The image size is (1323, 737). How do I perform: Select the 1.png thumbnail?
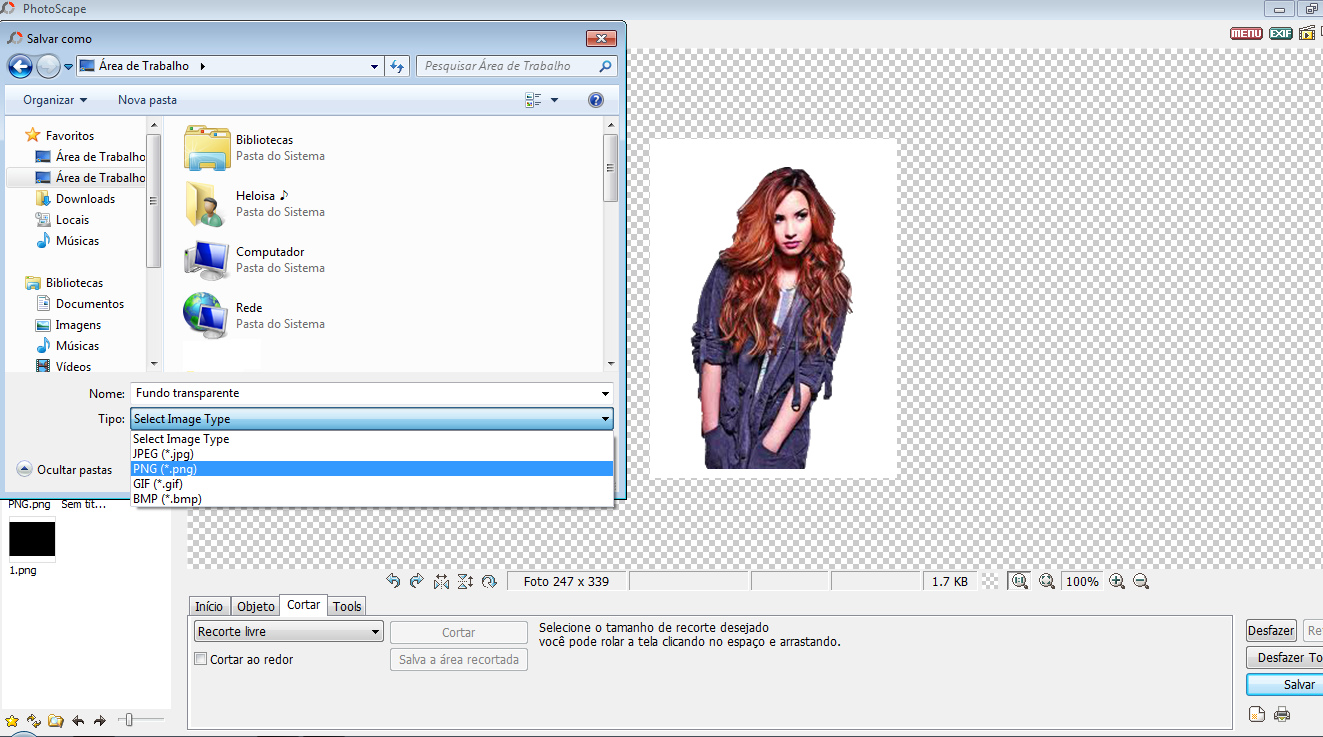[32, 539]
